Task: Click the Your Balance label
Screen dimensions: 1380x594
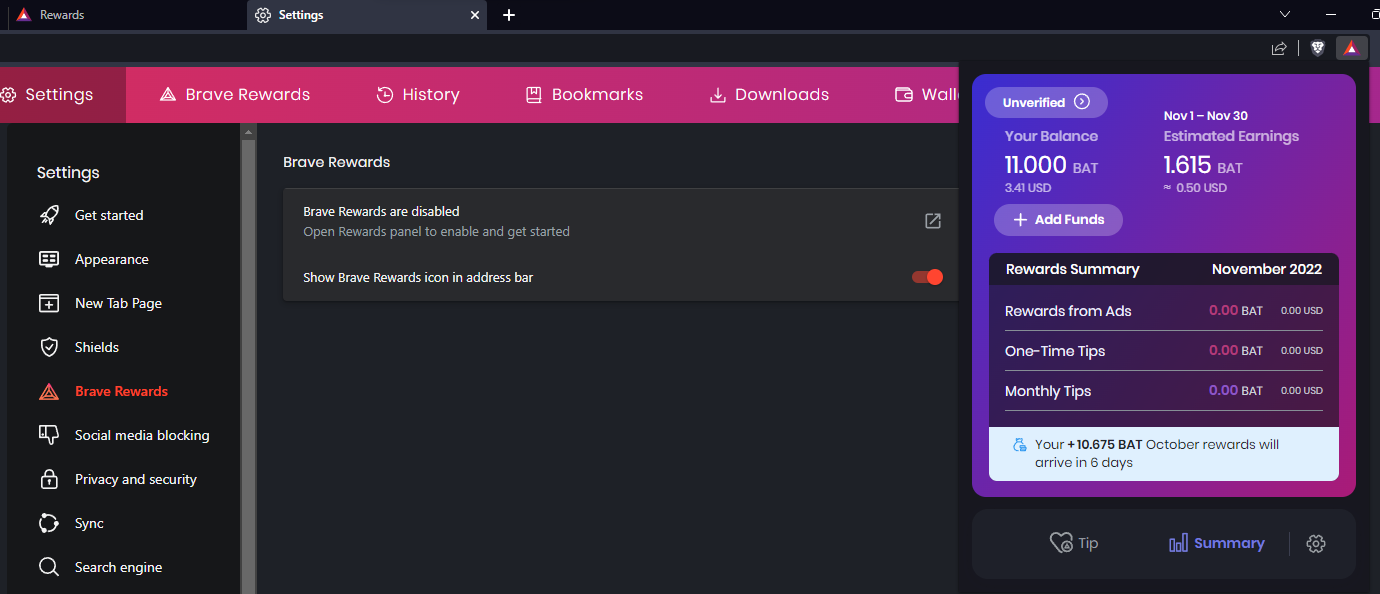Action: point(1051,136)
